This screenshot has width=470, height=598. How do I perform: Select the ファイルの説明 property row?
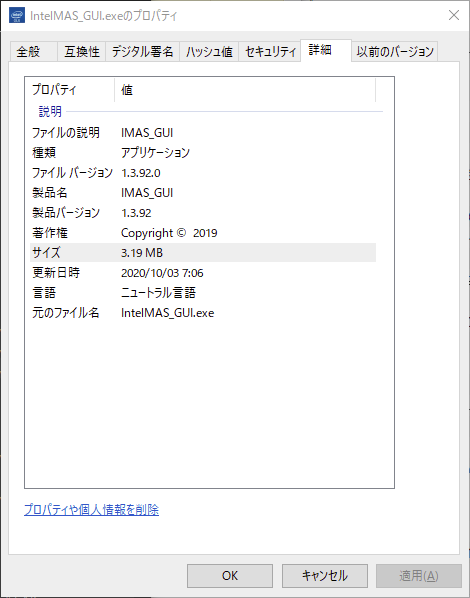(203, 133)
